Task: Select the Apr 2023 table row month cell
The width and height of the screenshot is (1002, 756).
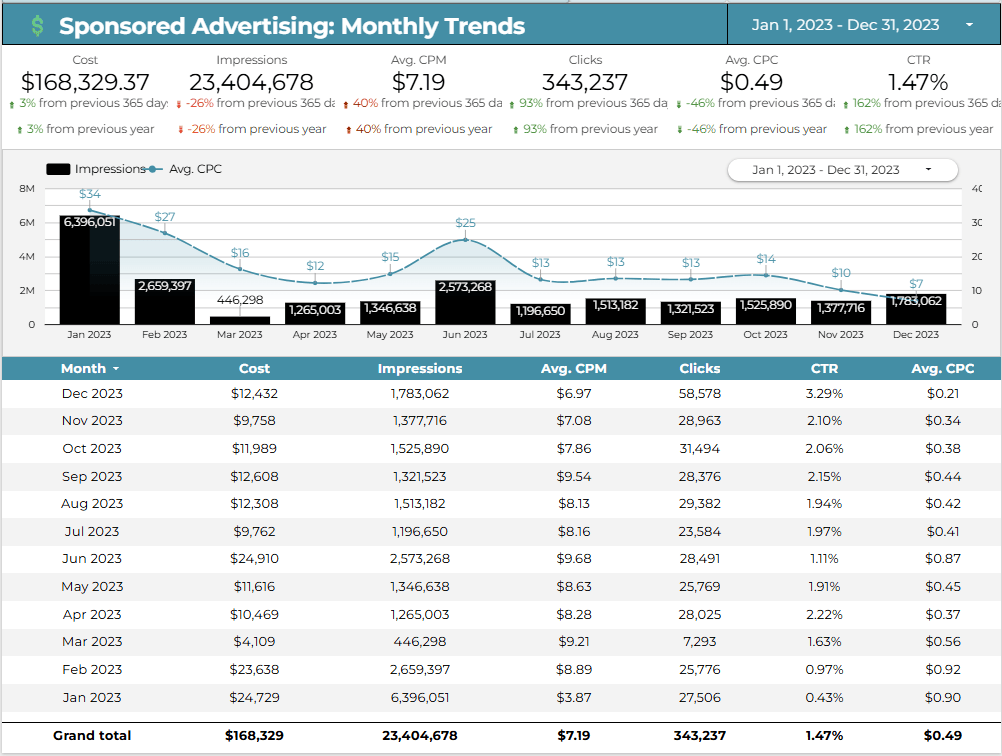Action: pyautogui.click(x=92, y=615)
